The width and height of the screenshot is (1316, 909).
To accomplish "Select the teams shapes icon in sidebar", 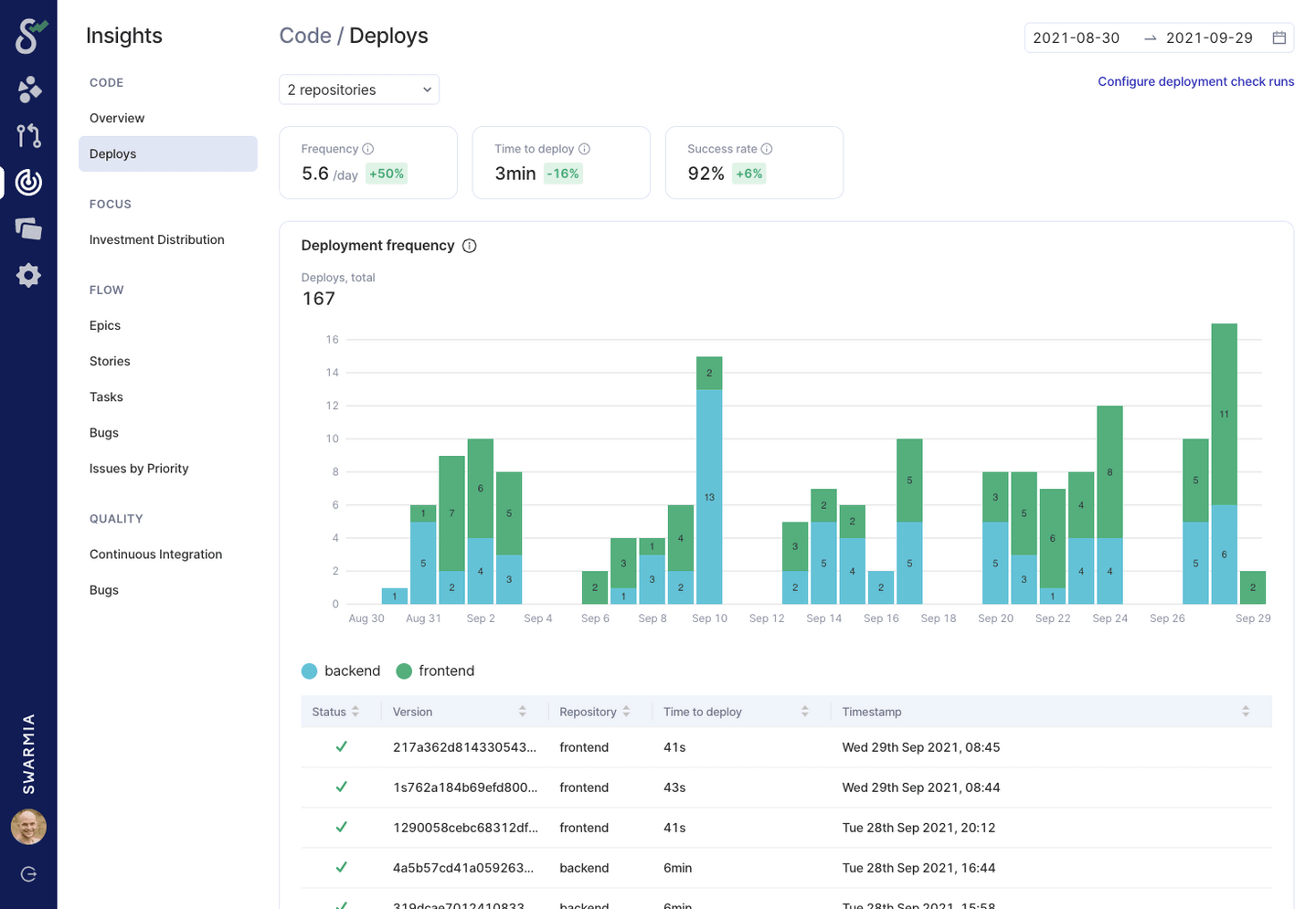I will [28, 90].
